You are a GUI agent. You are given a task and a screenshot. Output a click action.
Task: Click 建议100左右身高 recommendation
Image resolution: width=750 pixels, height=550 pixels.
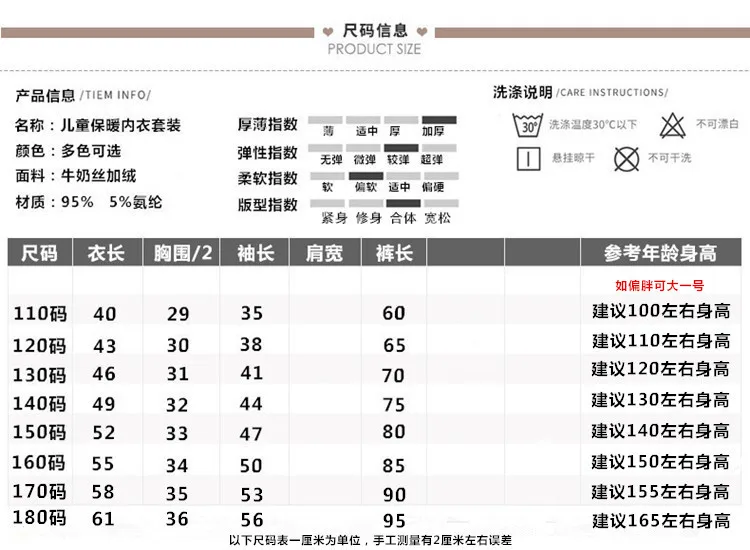(x=661, y=311)
